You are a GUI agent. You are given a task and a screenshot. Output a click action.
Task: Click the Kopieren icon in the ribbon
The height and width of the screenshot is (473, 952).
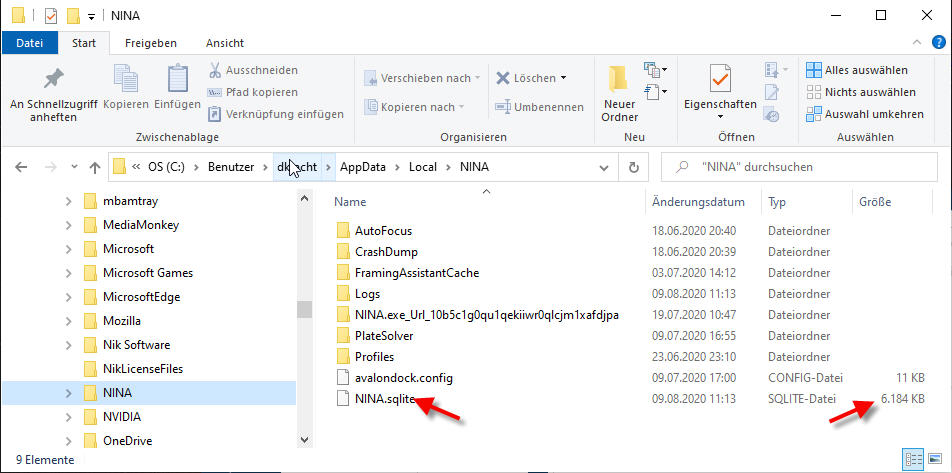pyautogui.click(x=125, y=80)
